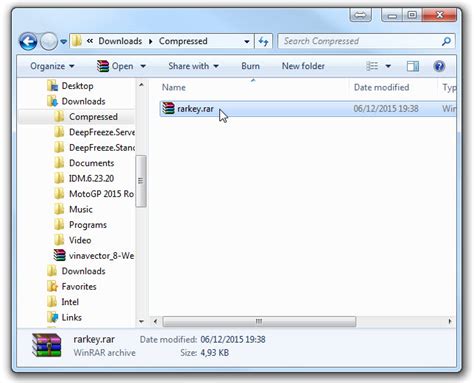This screenshot has height=383, width=474.
Task: Click the navigation pane vertical scrollbar thumb
Action: tap(141, 181)
